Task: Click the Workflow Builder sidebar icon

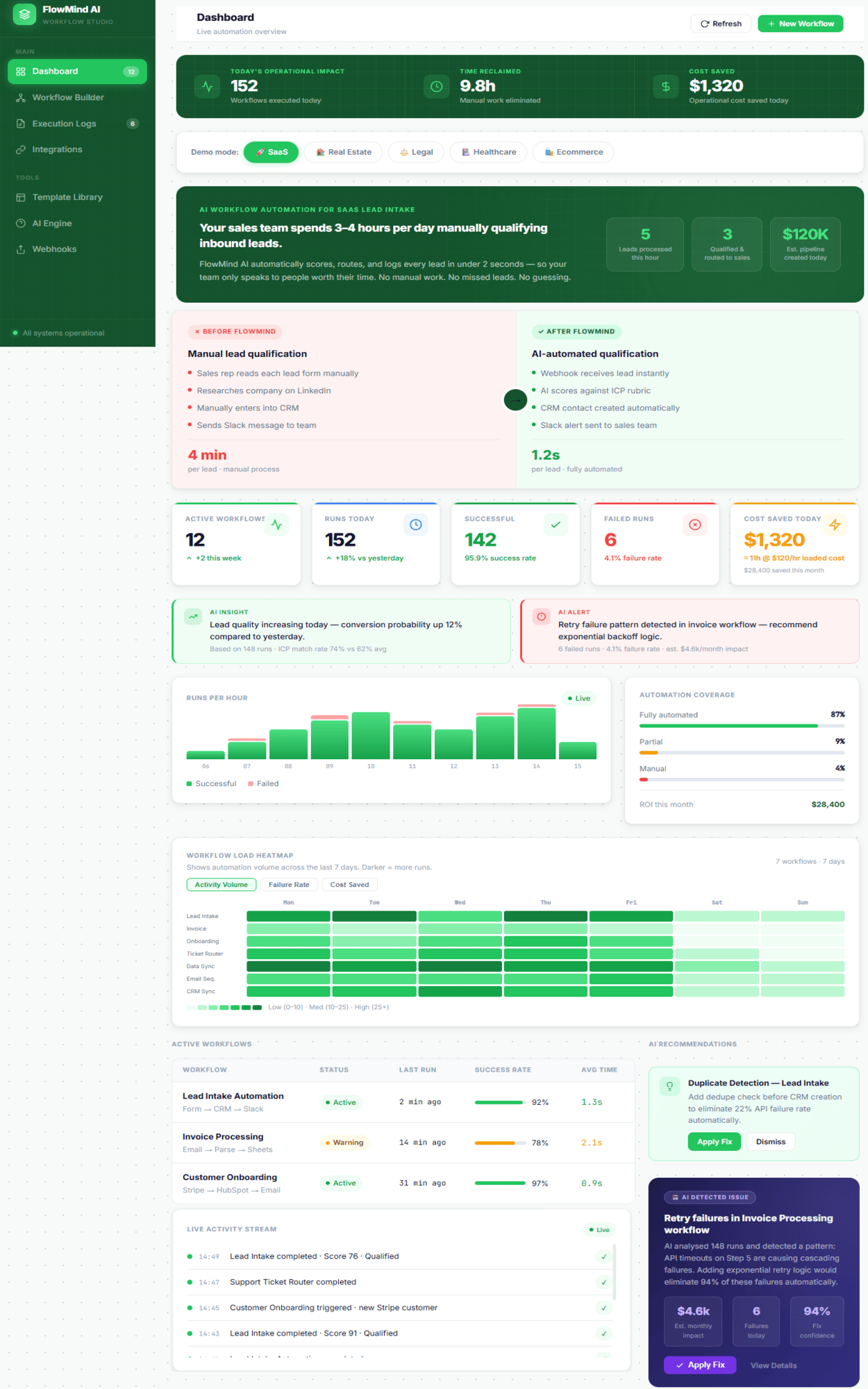Action: [x=21, y=98]
